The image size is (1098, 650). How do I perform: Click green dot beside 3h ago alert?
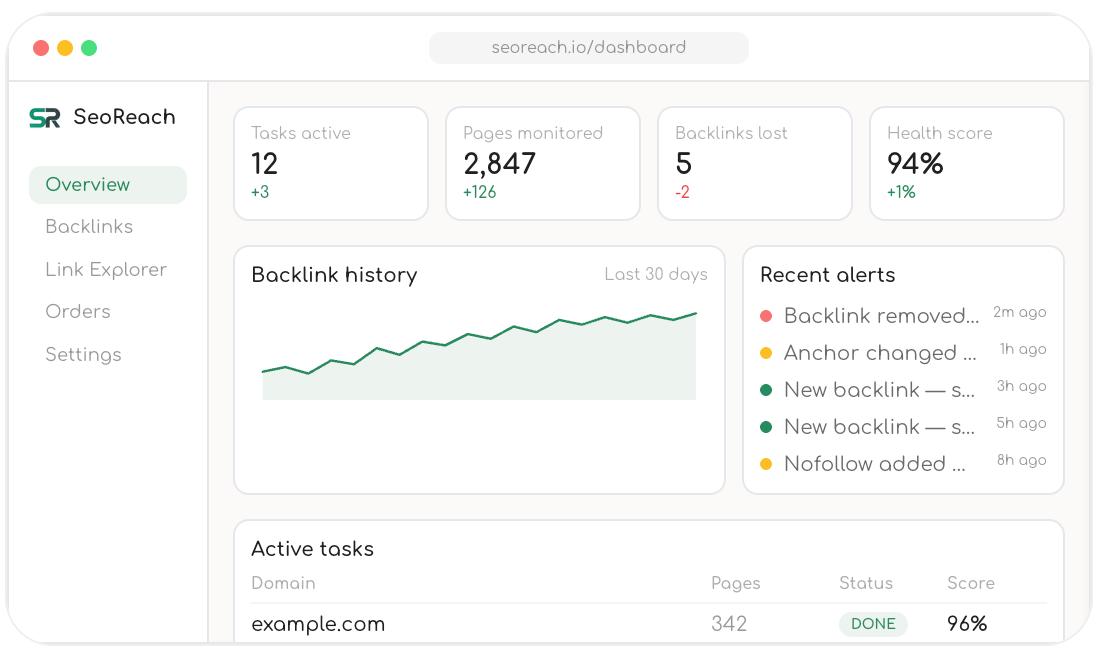(766, 390)
